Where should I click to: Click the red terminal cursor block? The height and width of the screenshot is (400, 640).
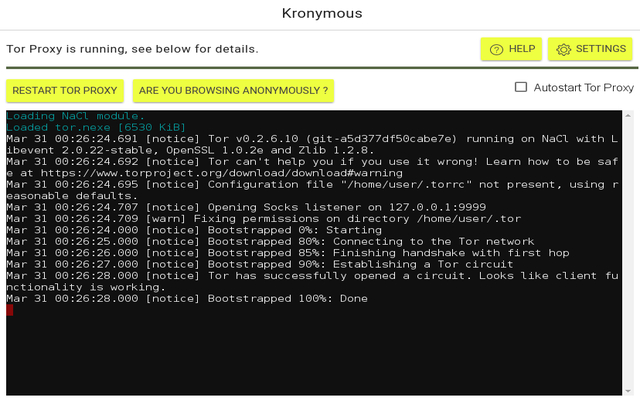9,310
